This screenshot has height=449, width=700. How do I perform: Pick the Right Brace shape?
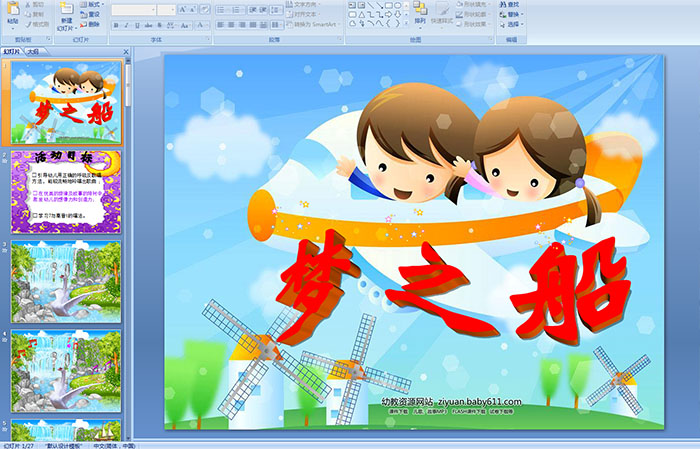[397, 23]
